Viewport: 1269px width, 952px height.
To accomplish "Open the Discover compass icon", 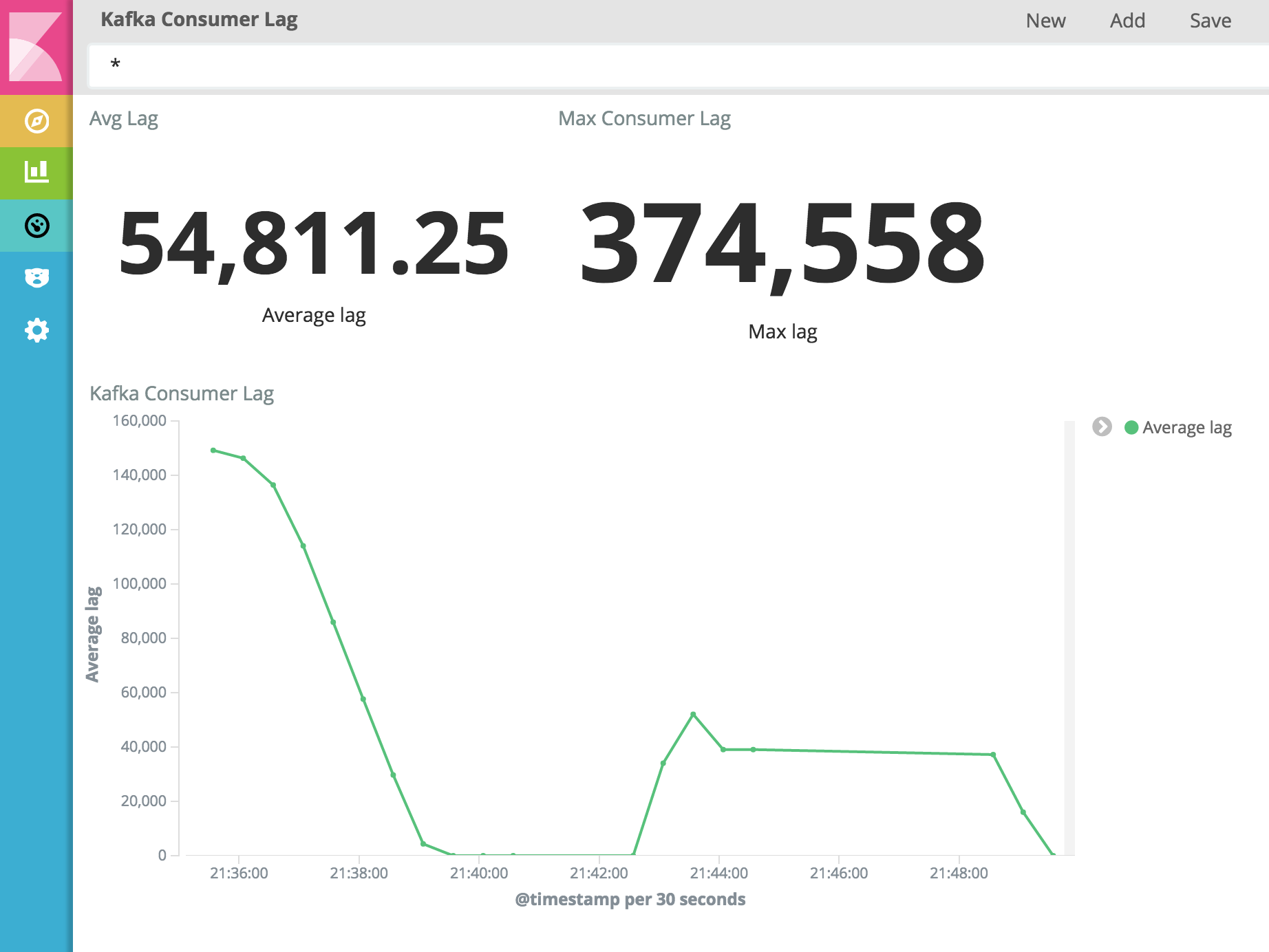I will click(x=36, y=121).
